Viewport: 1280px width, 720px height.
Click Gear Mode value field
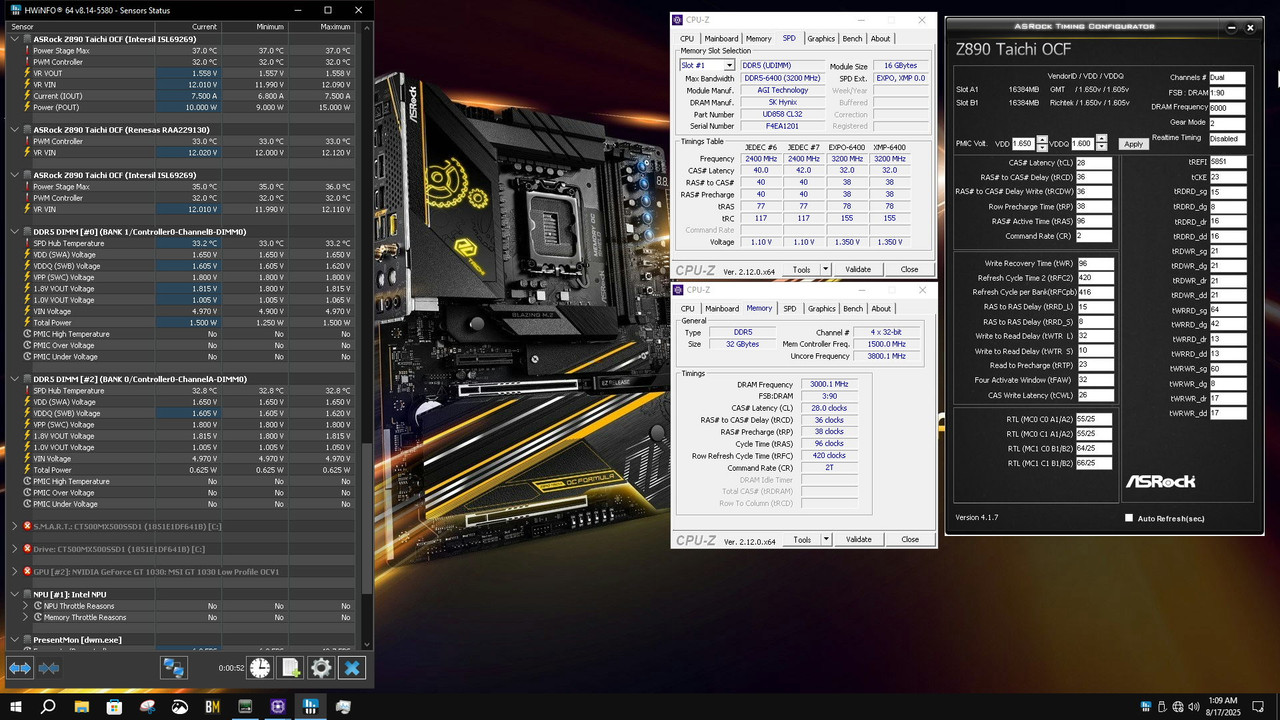[1227, 123]
